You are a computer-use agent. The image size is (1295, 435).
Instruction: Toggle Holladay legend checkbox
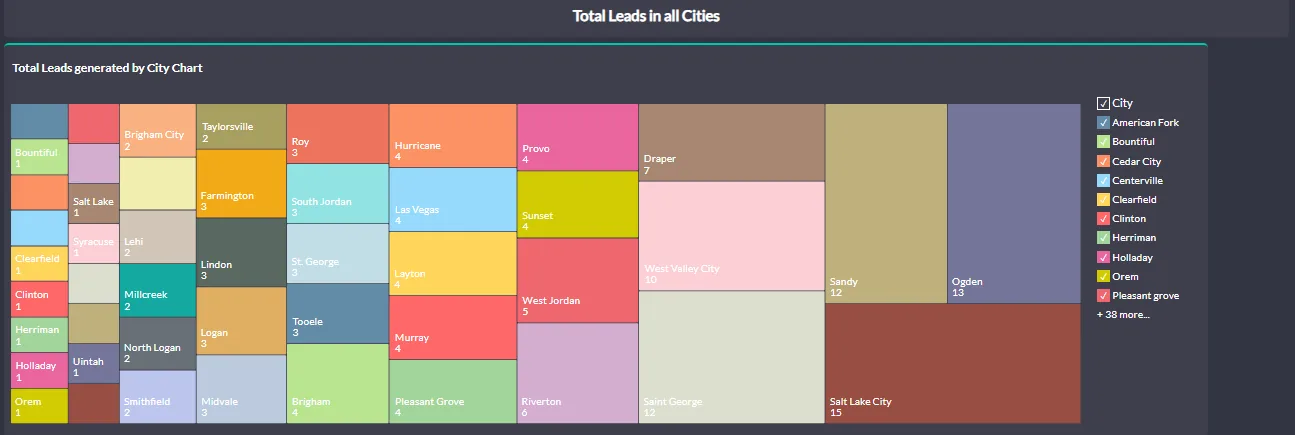[x=1103, y=257]
